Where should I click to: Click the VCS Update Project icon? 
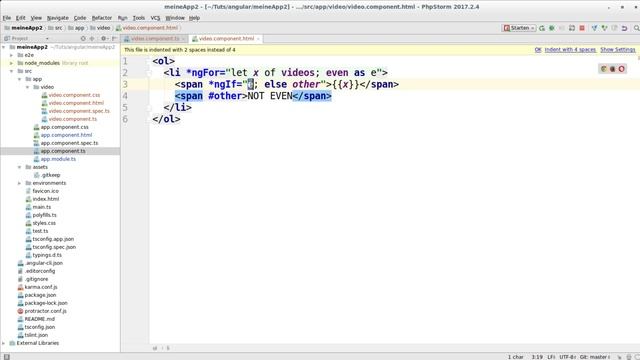tap(594, 28)
